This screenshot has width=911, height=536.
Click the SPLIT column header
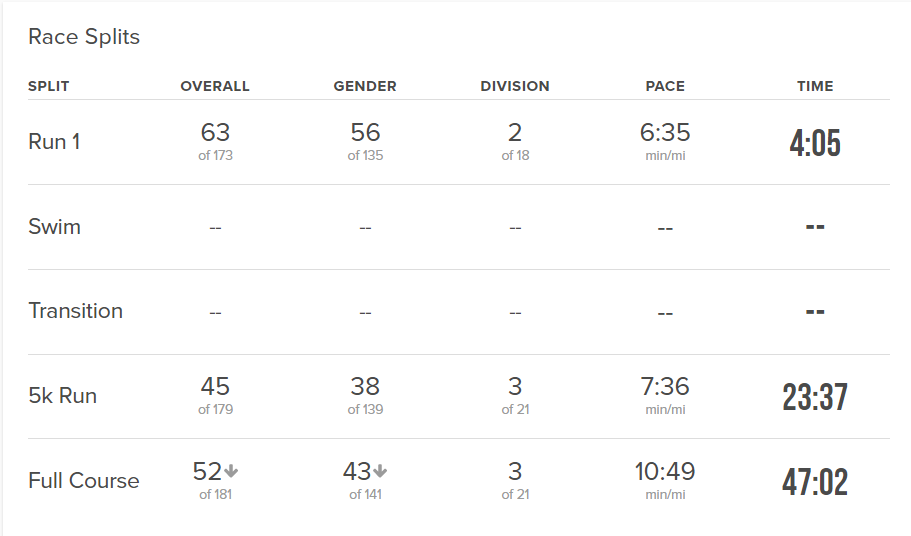click(49, 86)
